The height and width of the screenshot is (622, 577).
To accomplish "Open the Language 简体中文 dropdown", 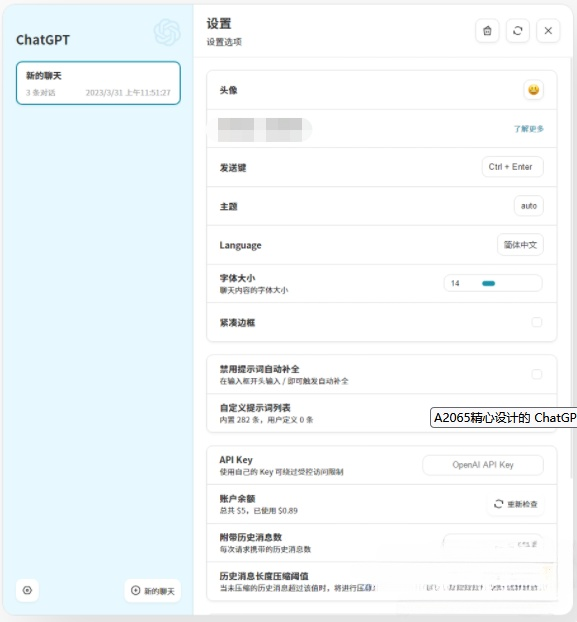I will point(520,245).
